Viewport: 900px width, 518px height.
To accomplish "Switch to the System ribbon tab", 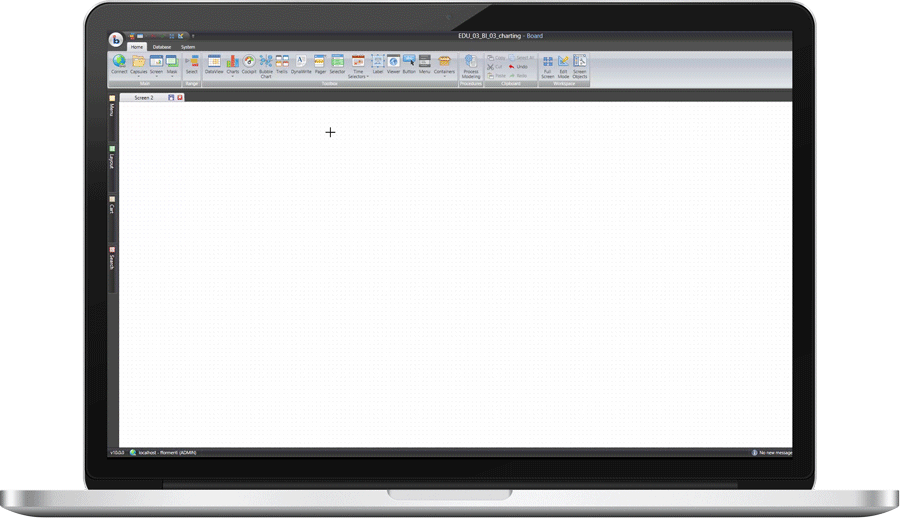I will 188,47.
